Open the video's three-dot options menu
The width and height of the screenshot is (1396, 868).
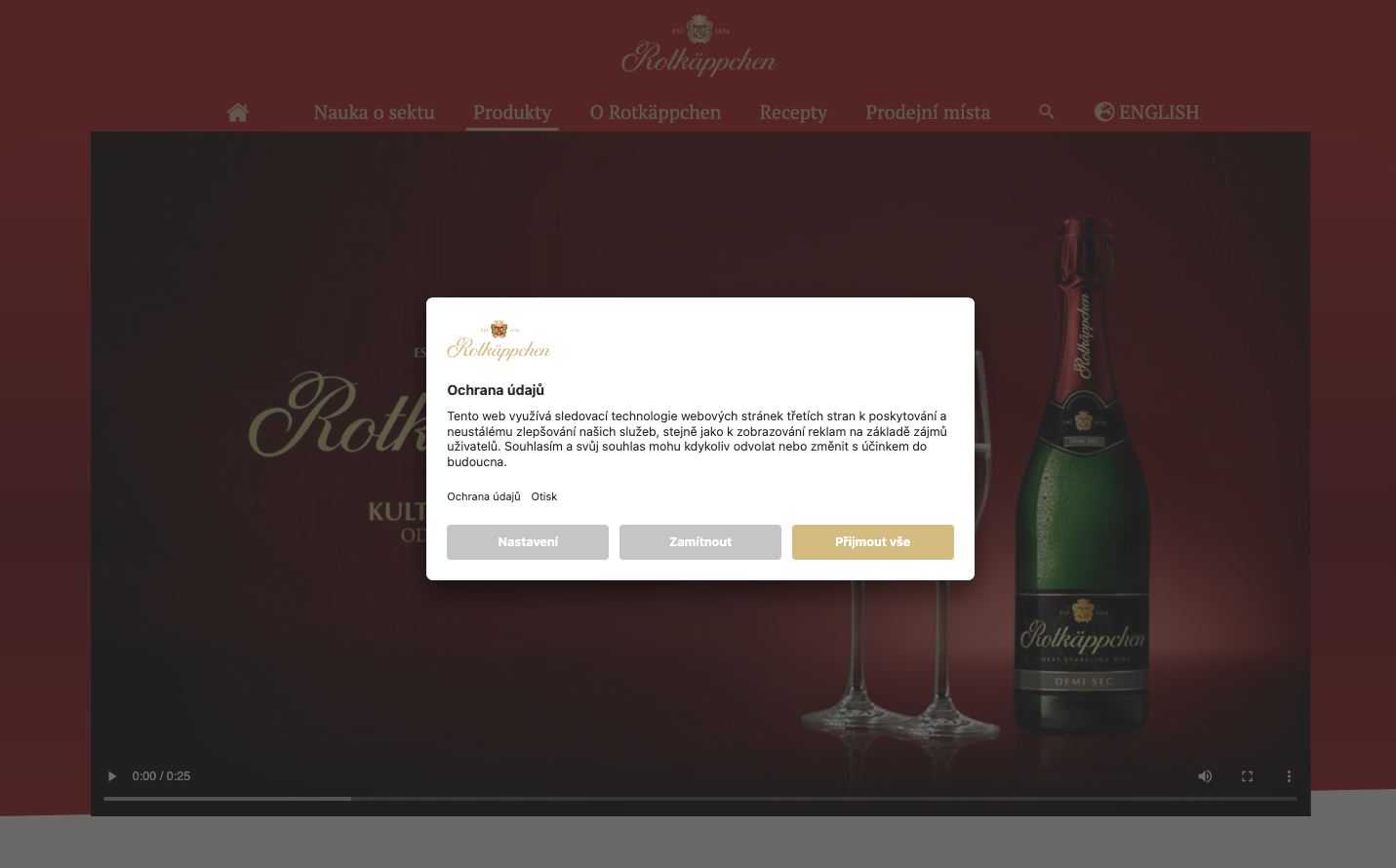point(1289,776)
